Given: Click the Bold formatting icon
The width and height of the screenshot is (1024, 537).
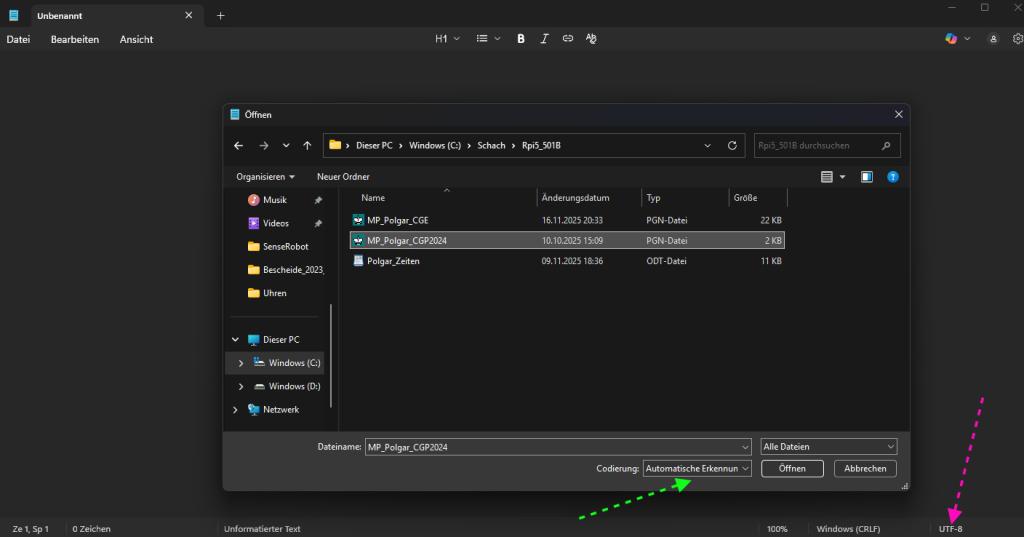Looking at the screenshot, I should 521,39.
